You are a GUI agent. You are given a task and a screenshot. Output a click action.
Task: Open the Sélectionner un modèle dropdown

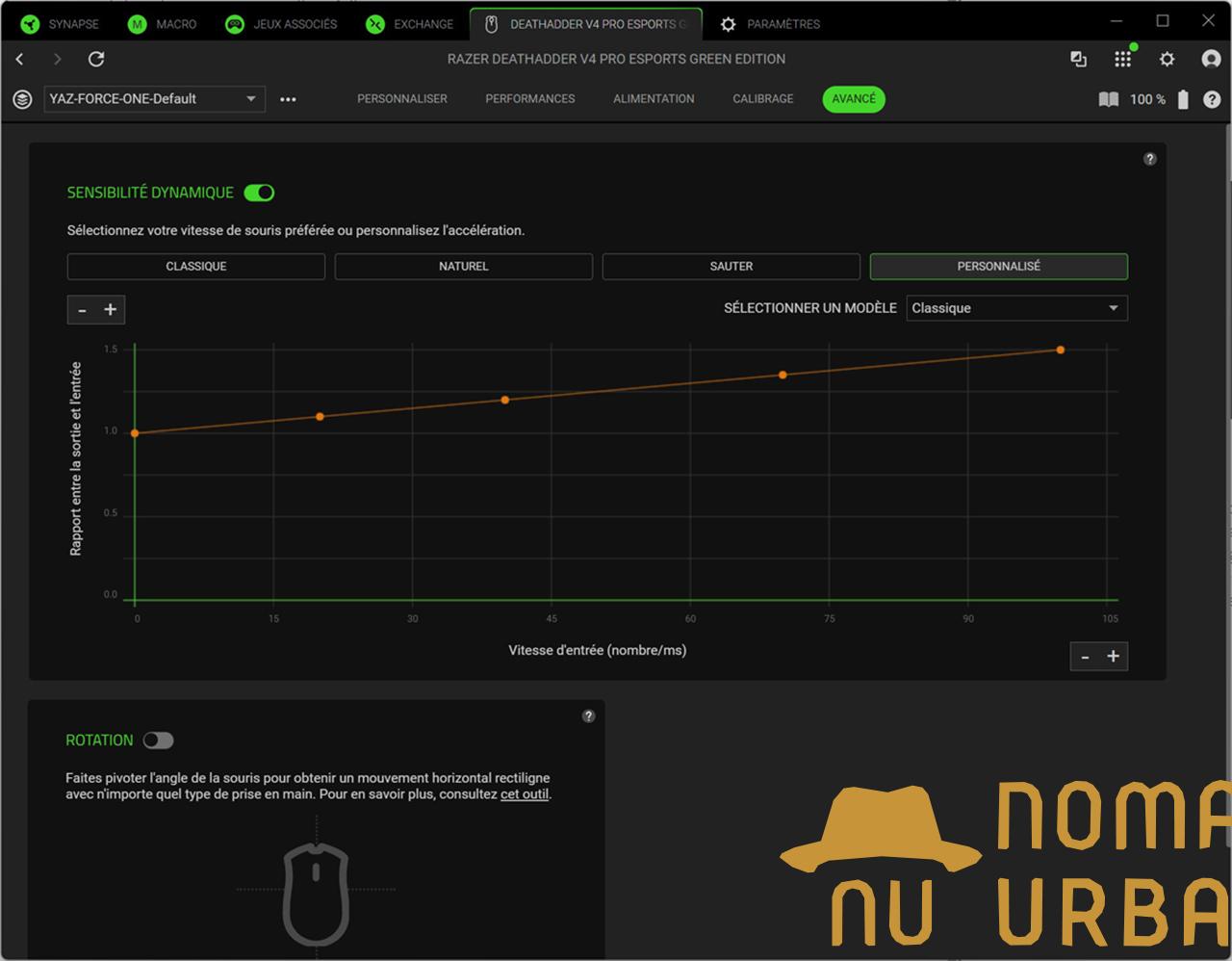(1015, 308)
